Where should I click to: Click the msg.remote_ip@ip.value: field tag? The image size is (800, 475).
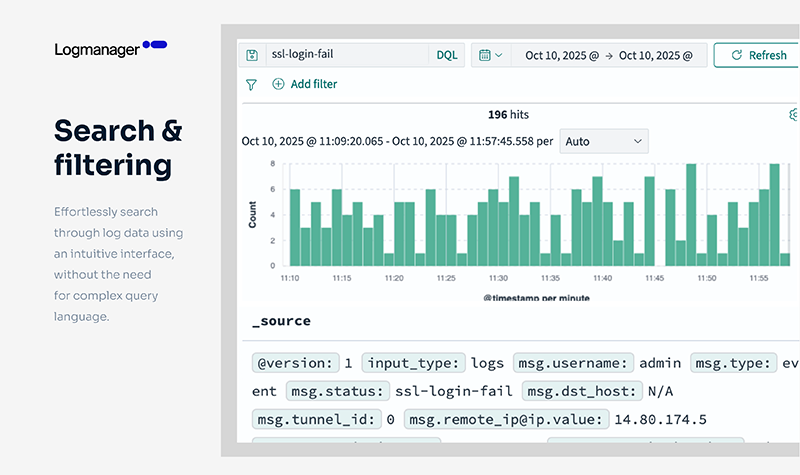pos(507,419)
